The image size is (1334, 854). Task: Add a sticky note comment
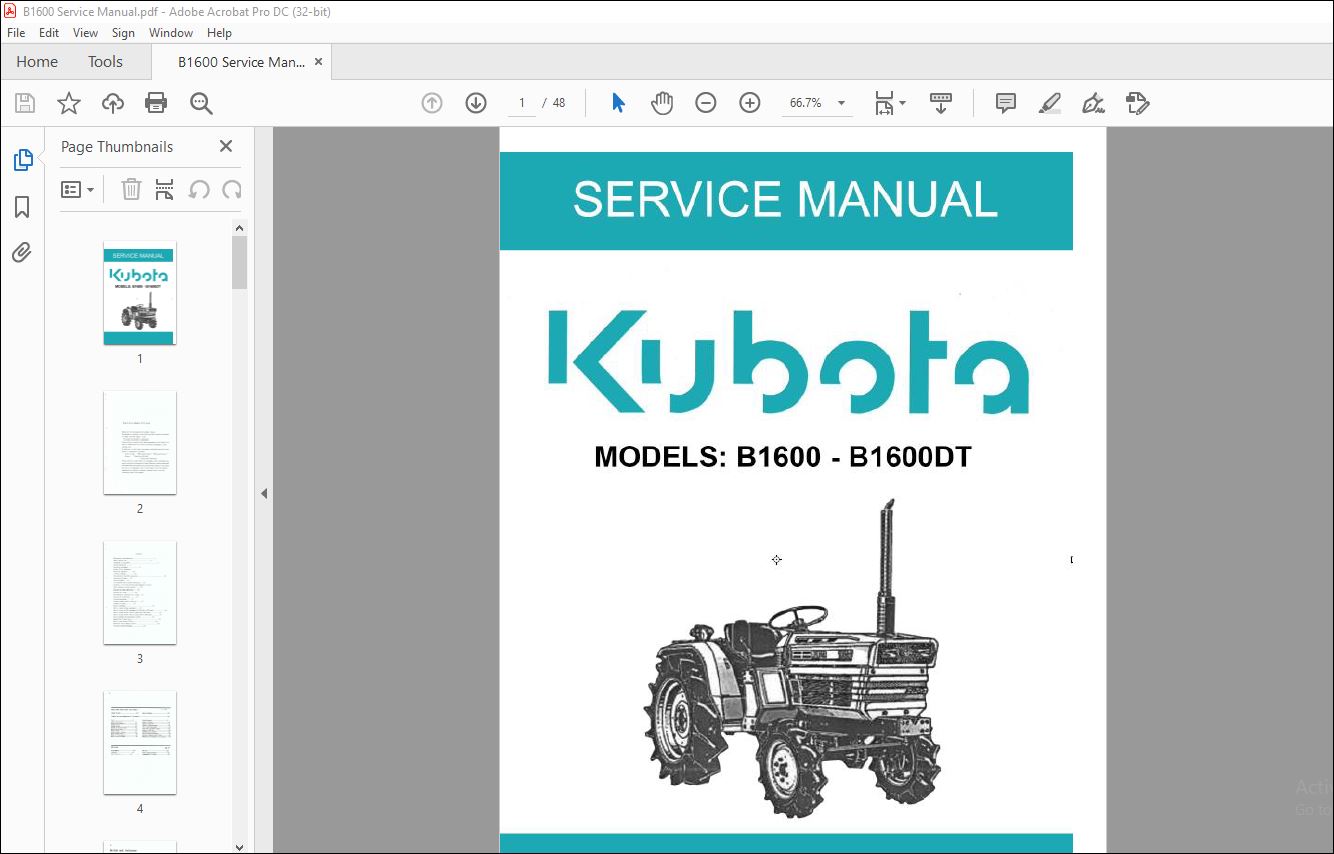coord(1006,103)
